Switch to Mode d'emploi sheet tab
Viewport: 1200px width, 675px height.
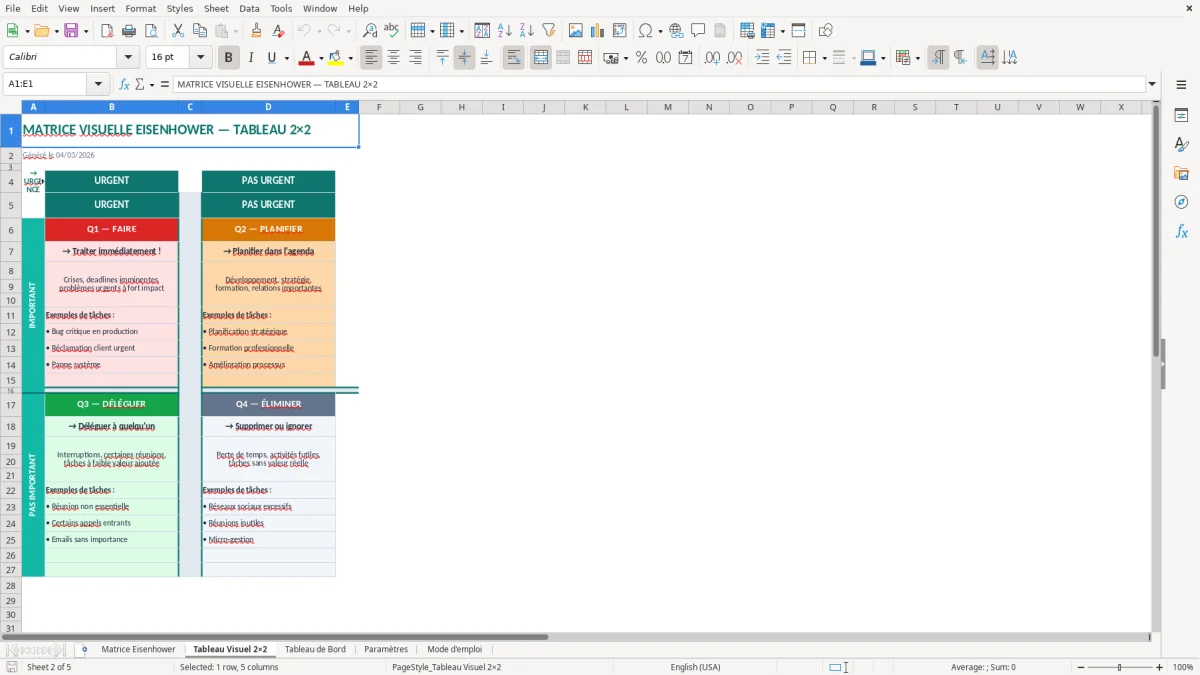pyautogui.click(x=454, y=649)
